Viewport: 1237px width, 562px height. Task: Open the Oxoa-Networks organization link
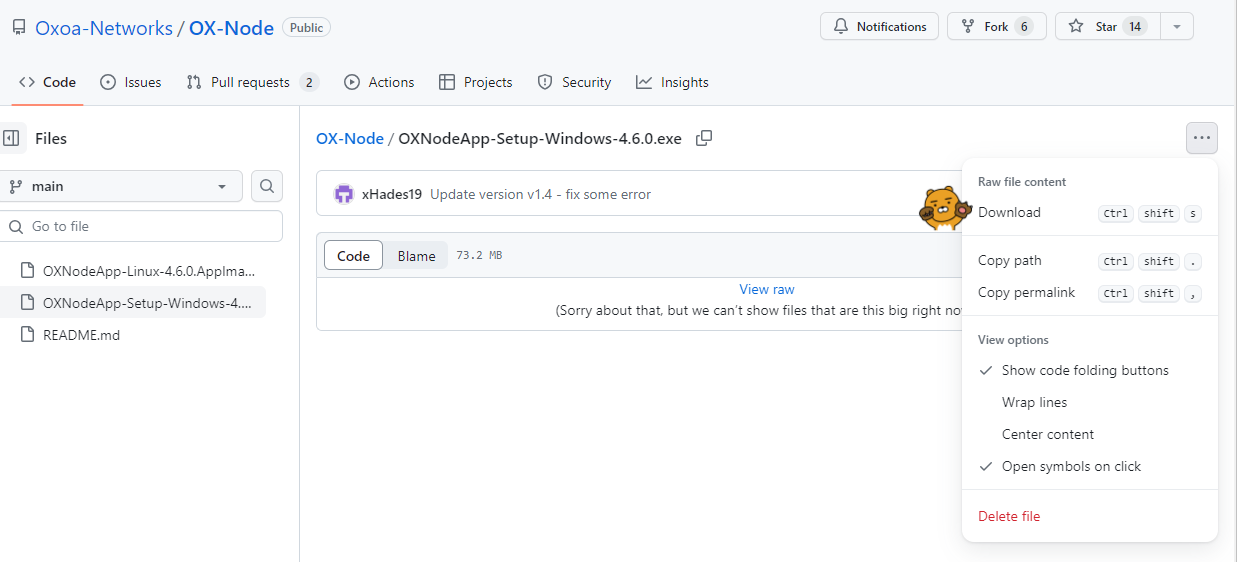coord(104,28)
